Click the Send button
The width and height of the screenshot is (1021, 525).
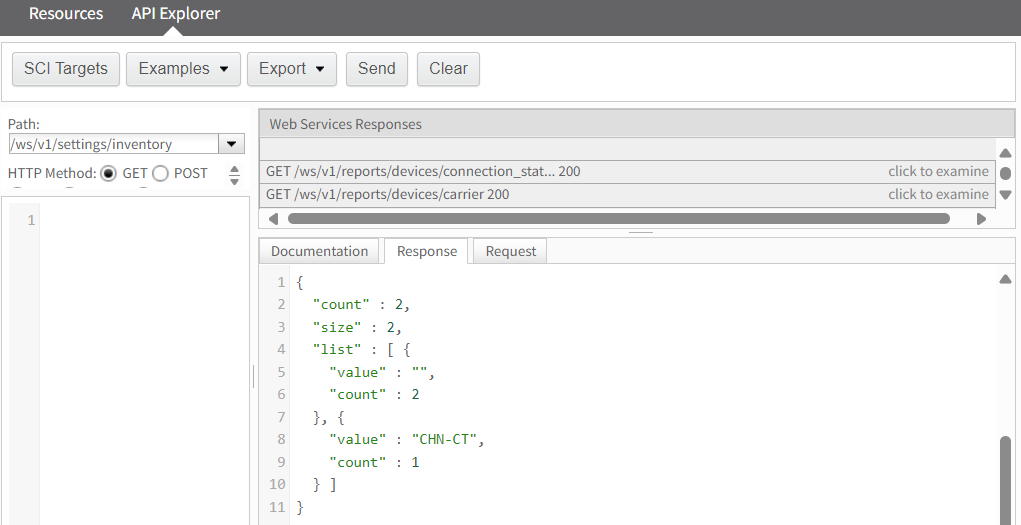[x=376, y=69]
